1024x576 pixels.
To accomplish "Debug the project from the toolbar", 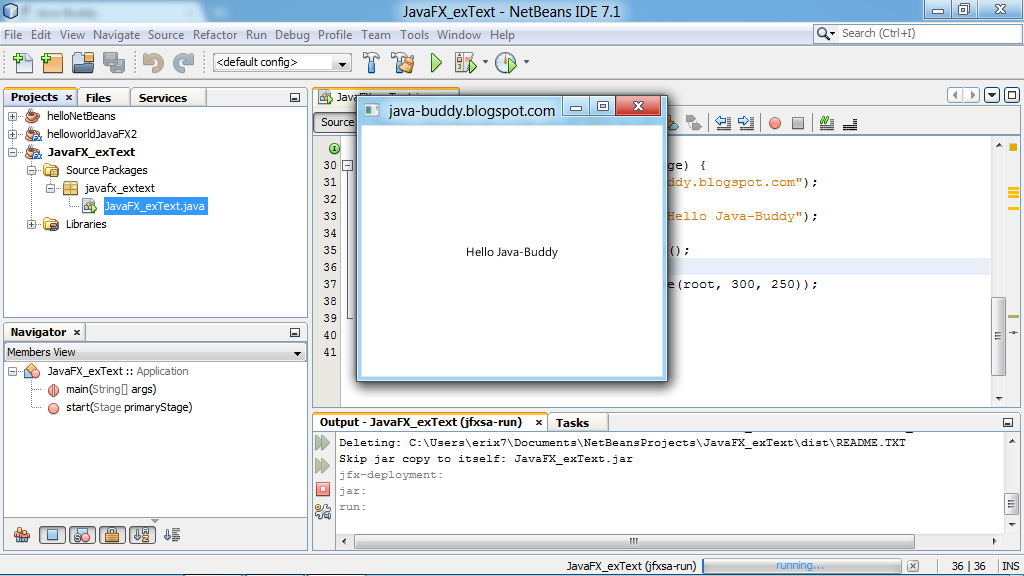I will click(x=466, y=62).
